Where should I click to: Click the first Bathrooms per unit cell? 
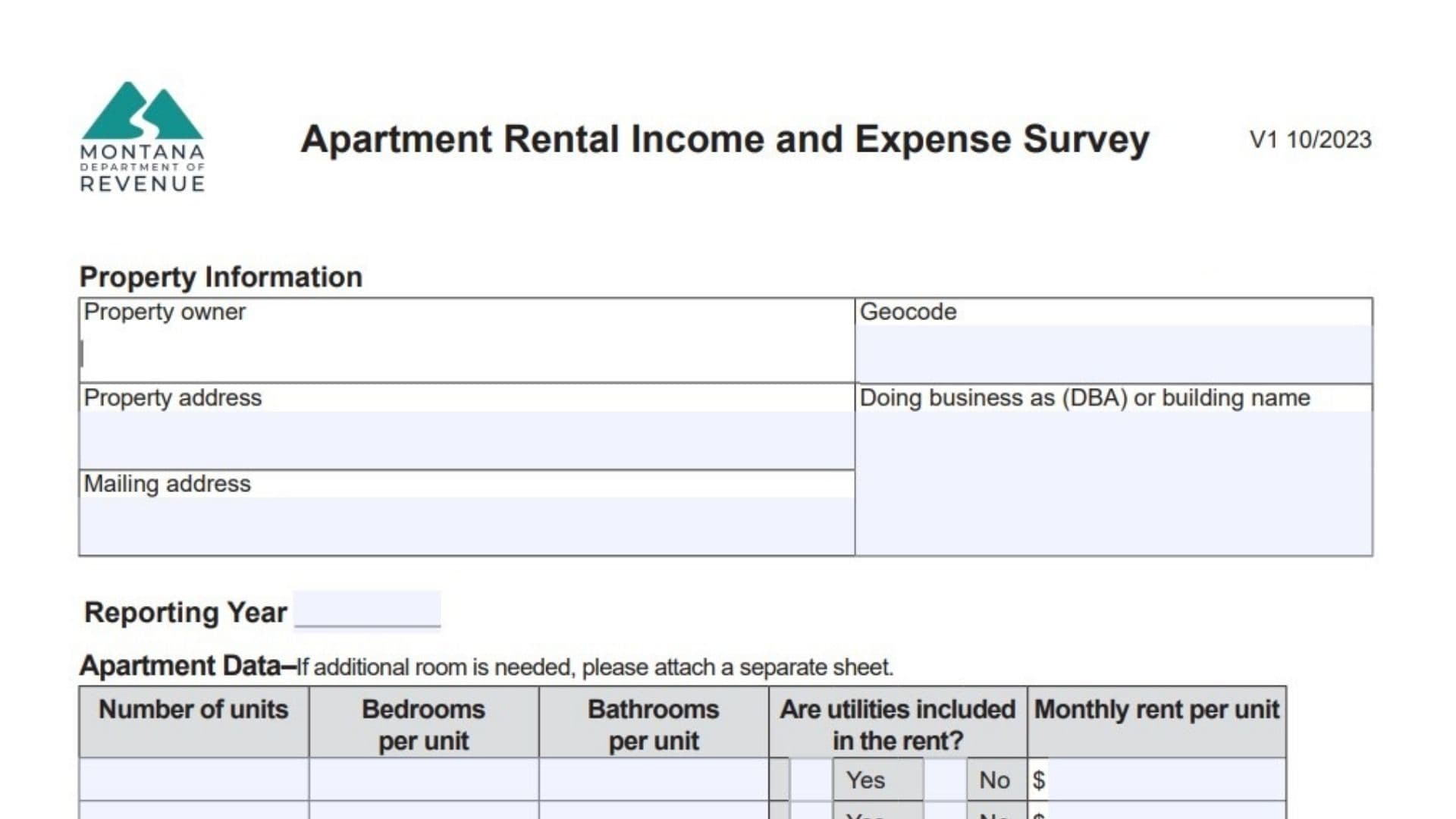pyautogui.click(x=652, y=780)
